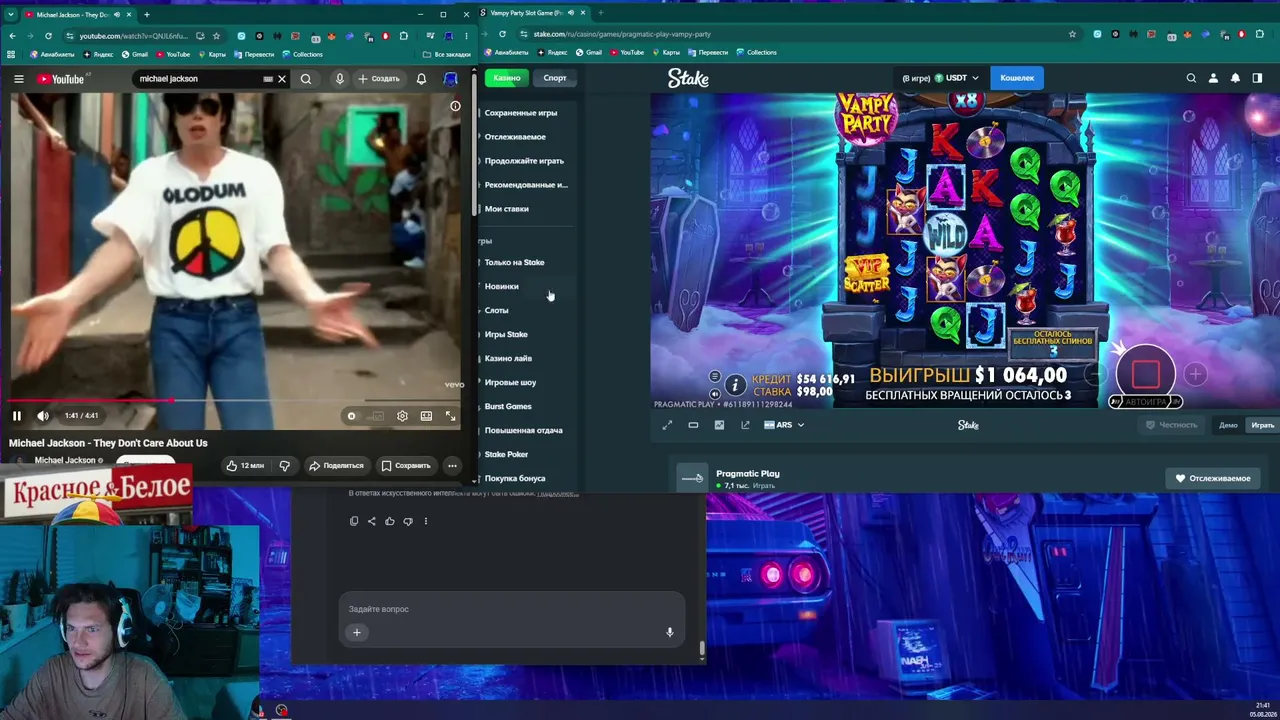
Task: Open the YouTube hamburger guide menu
Action: tap(18, 79)
